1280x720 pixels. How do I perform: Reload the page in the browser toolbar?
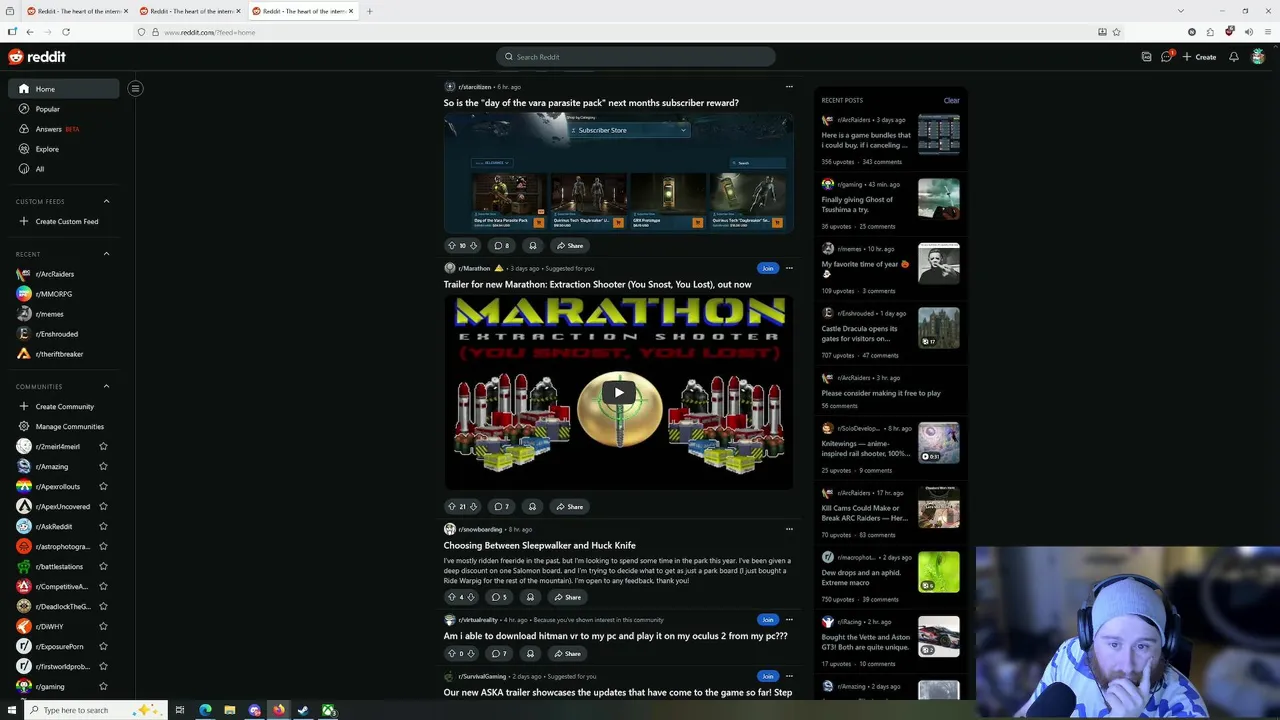click(x=67, y=32)
